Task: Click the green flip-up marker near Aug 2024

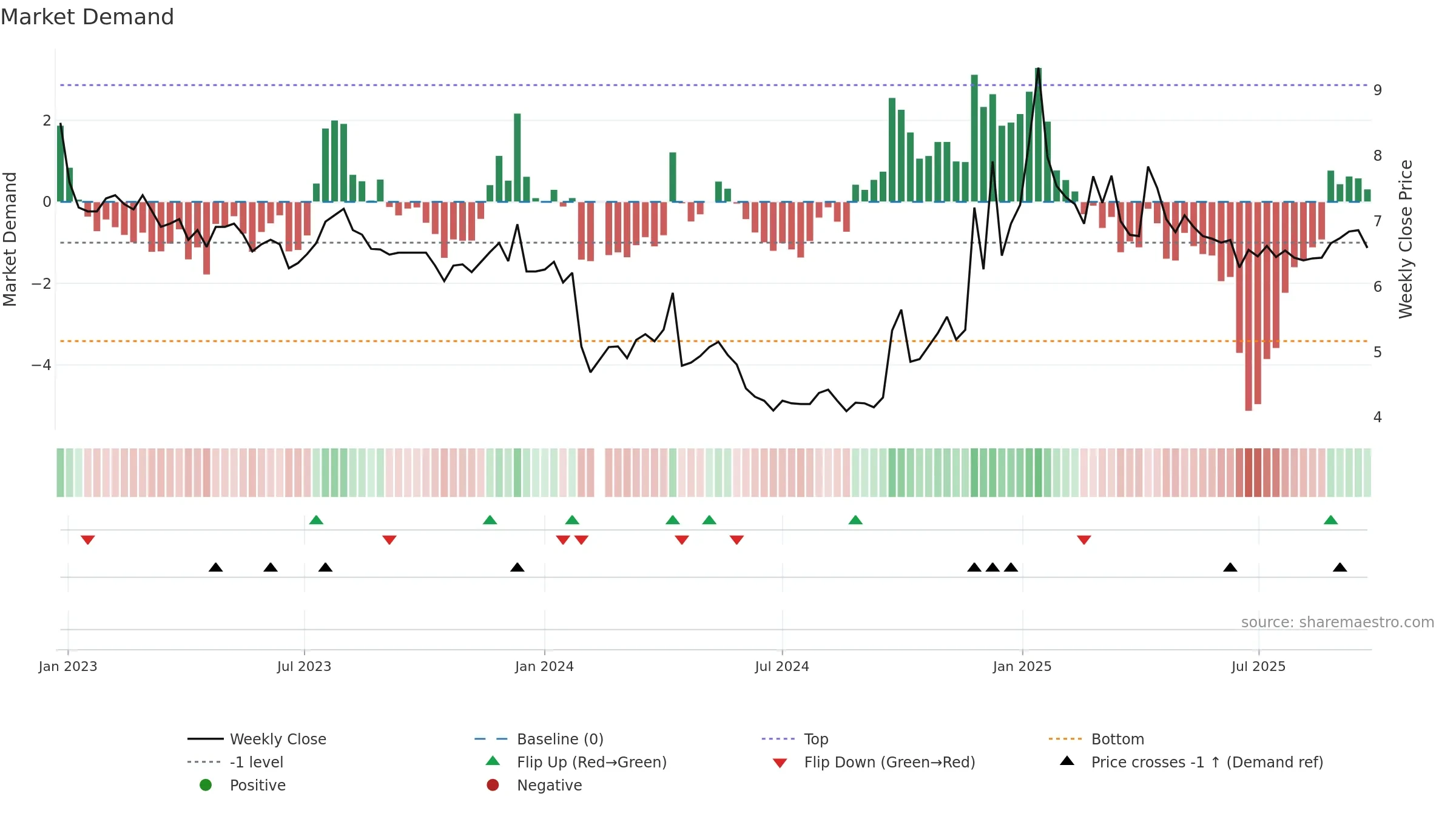Action: tap(855, 520)
